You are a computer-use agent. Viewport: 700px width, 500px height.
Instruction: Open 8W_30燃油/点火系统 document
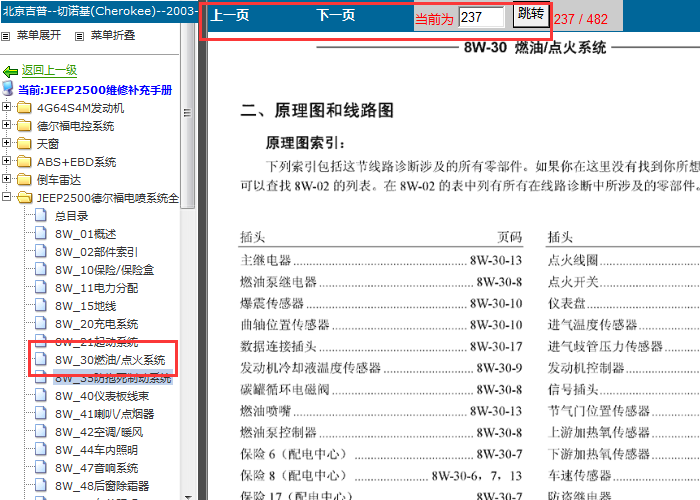click(110, 360)
